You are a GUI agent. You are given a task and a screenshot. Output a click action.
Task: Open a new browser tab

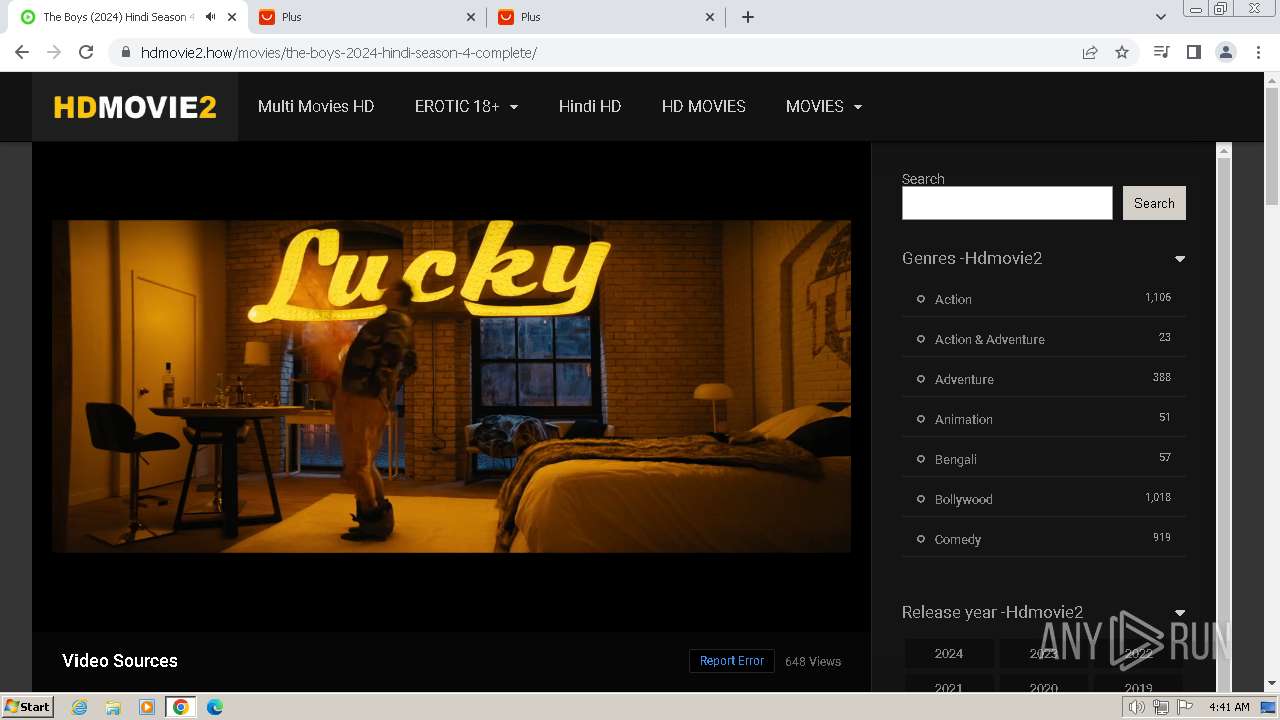748,17
